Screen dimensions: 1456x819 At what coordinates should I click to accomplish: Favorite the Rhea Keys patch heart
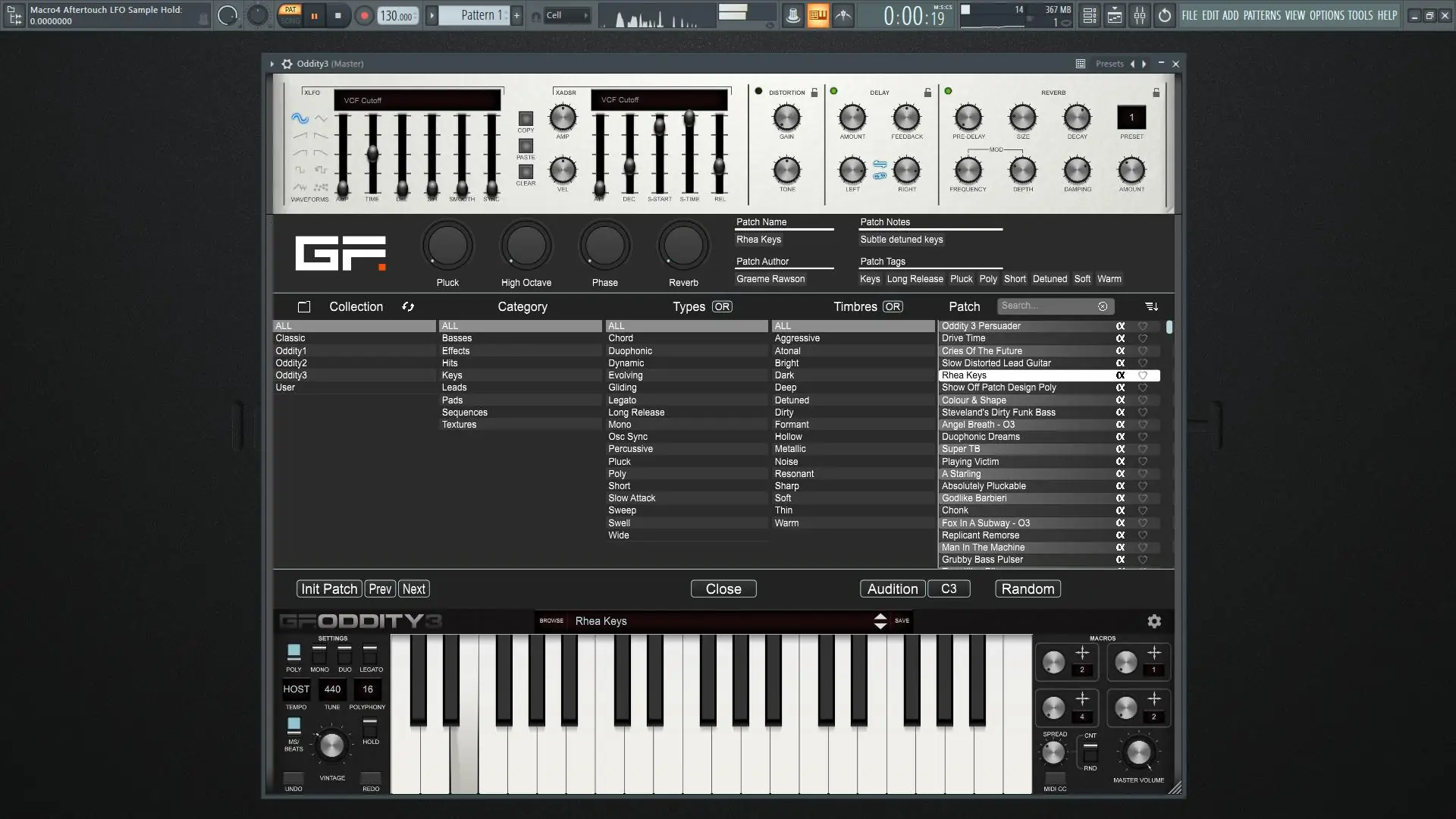pyautogui.click(x=1143, y=375)
